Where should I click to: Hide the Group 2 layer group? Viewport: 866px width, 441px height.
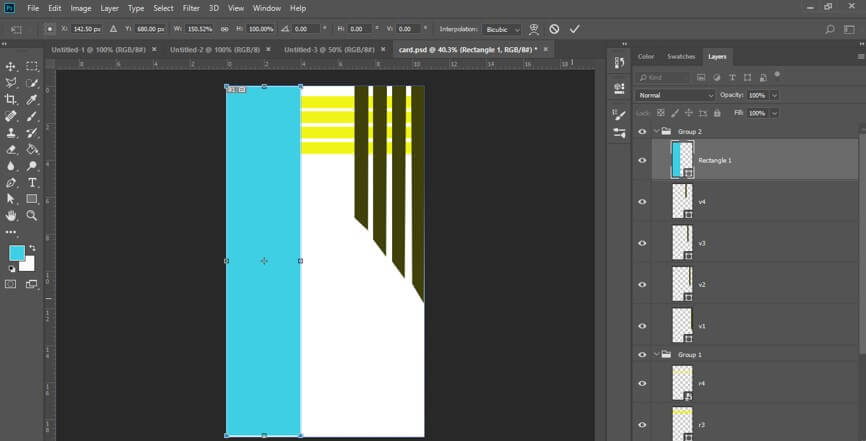642,131
